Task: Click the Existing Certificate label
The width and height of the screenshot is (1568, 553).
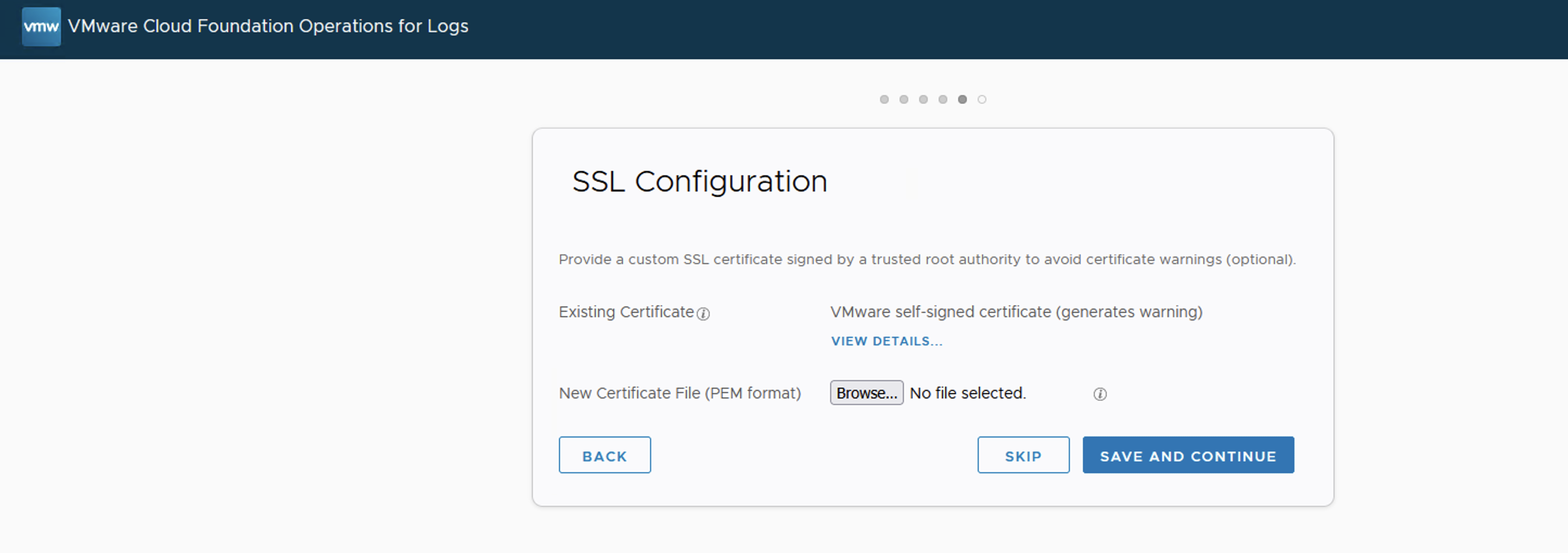Action: [626, 312]
